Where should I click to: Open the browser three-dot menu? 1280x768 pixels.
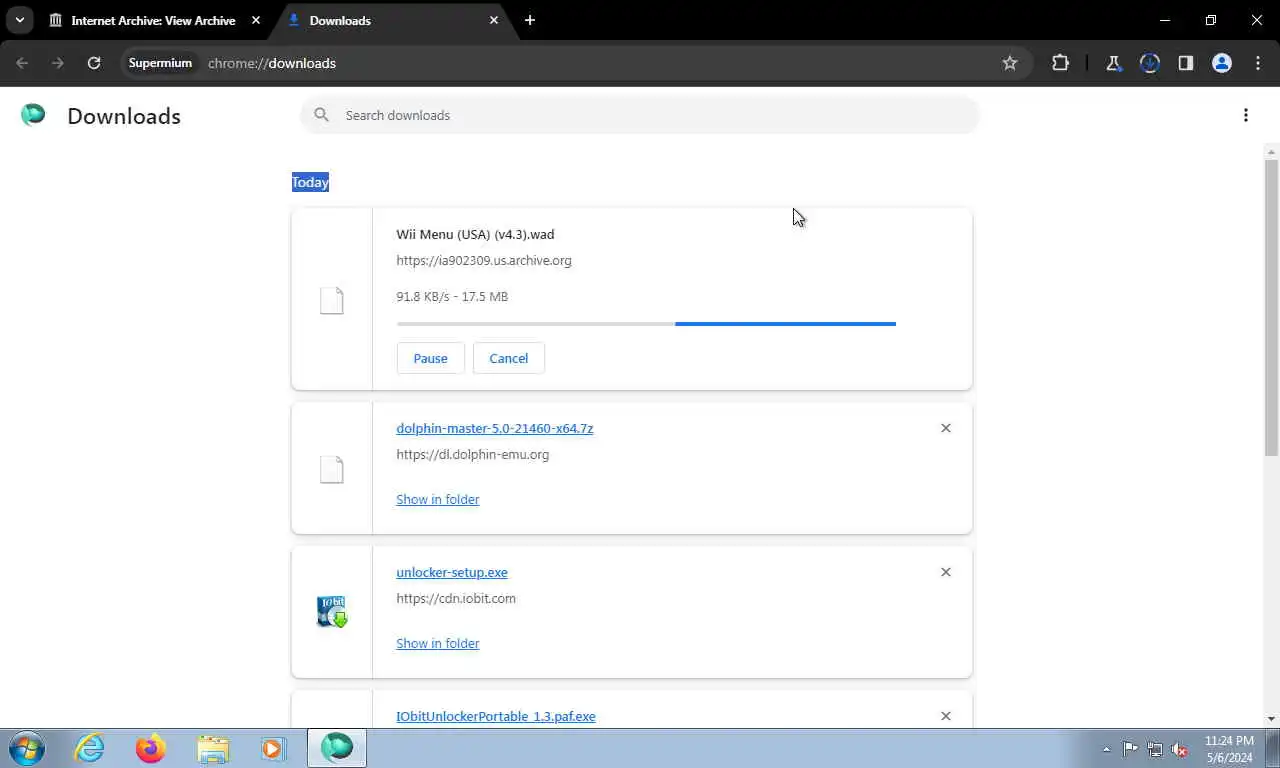click(1258, 63)
